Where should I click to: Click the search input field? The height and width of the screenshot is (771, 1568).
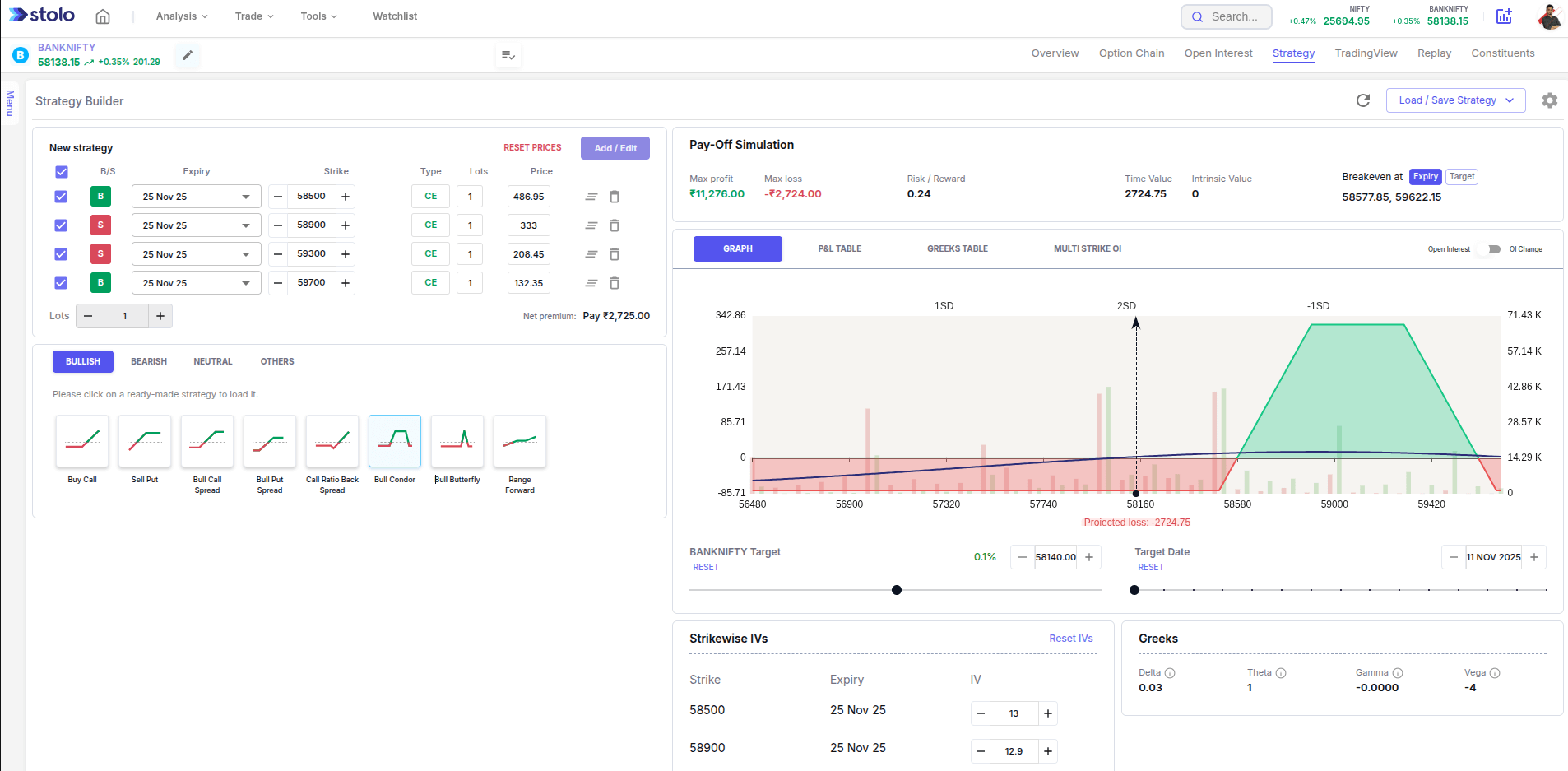tap(1227, 16)
